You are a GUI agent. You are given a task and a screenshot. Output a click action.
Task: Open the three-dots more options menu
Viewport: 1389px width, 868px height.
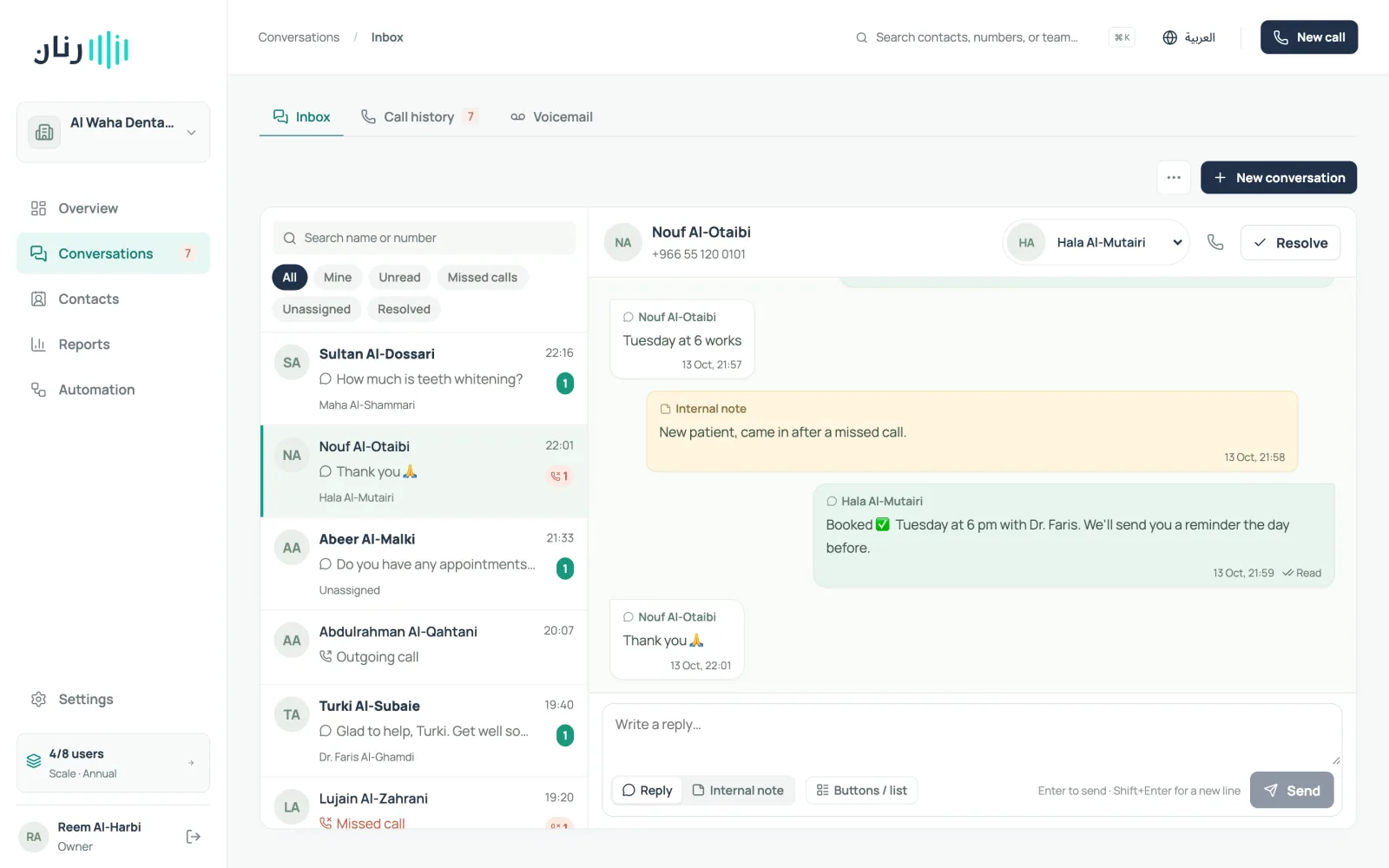click(1174, 178)
